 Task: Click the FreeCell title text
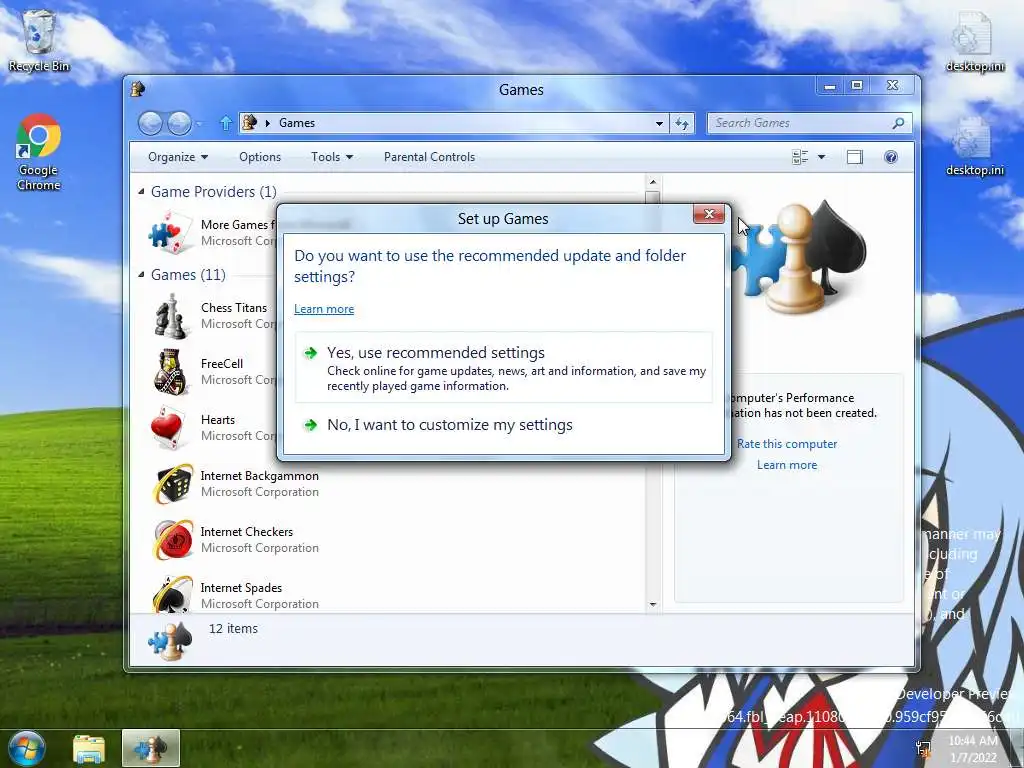[x=221, y=364]
